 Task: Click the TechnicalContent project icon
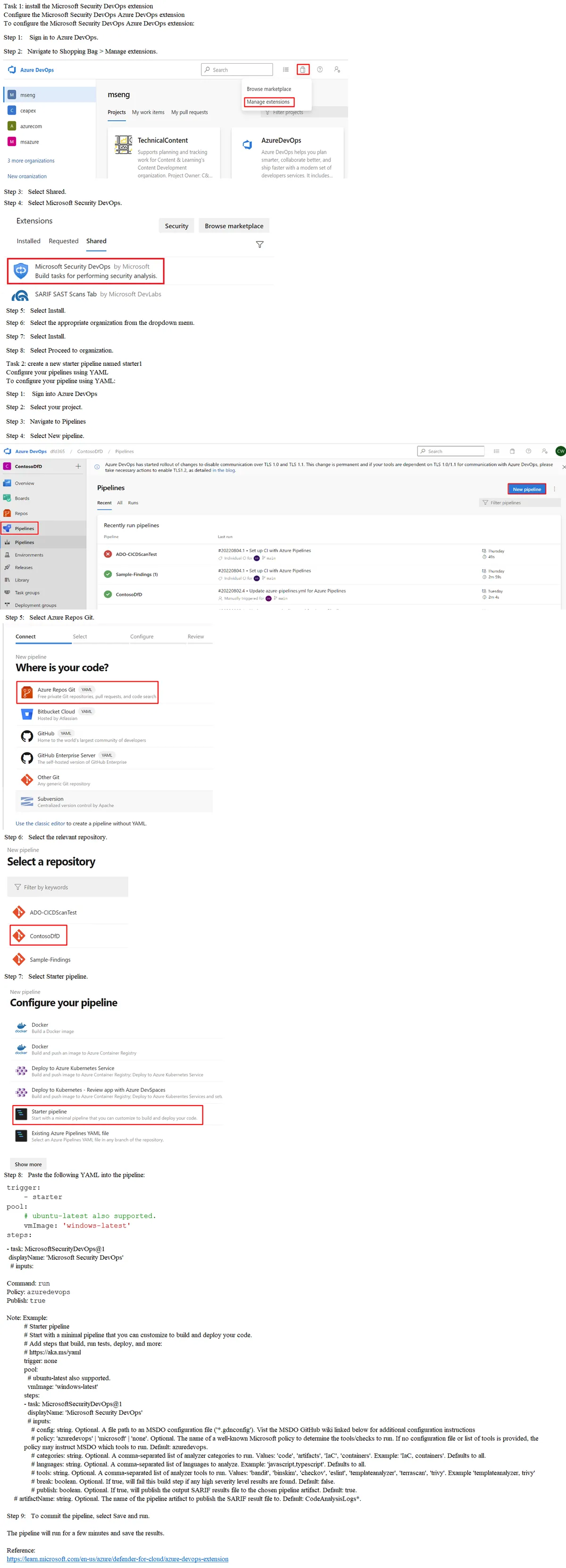123,144
